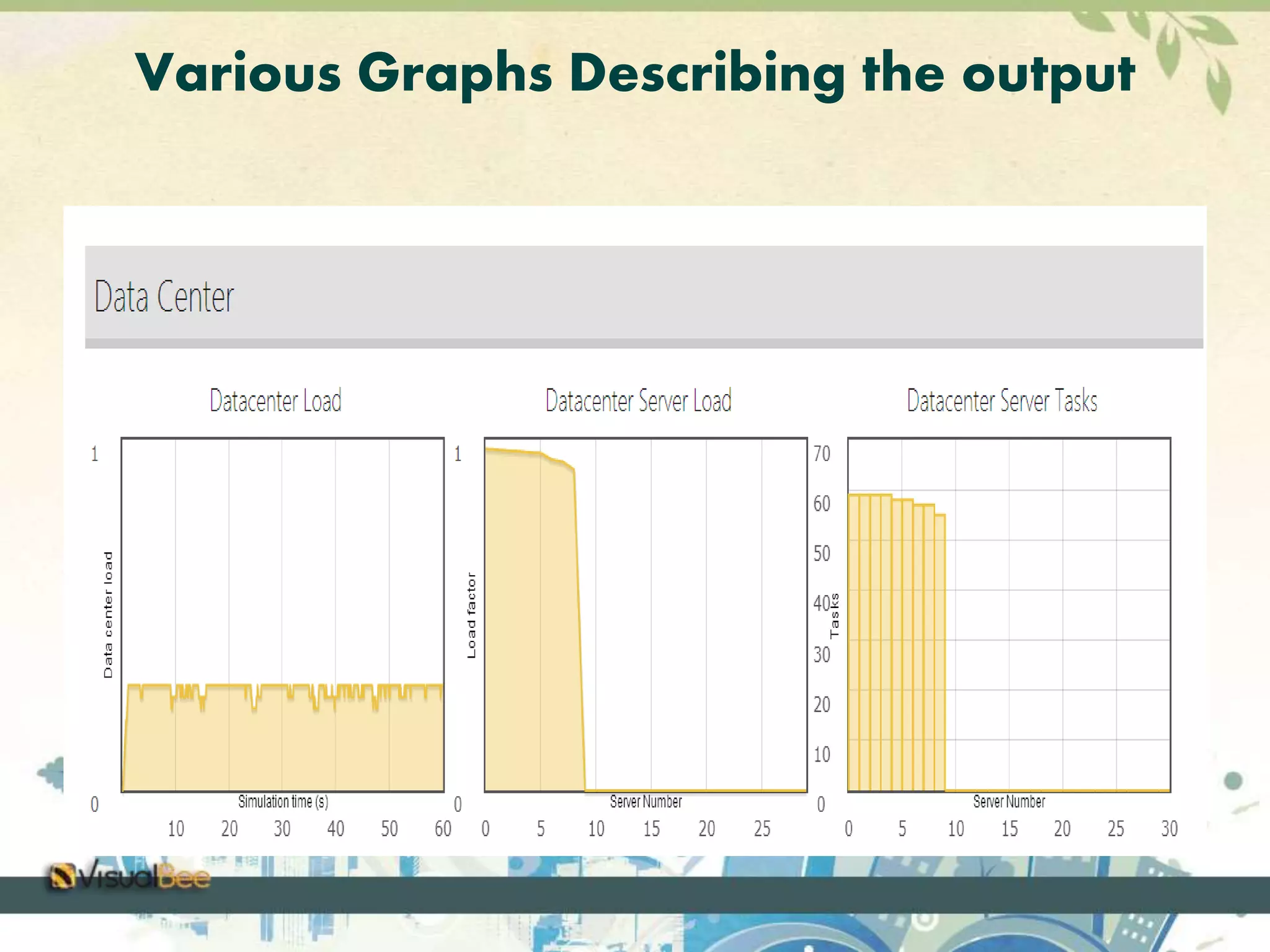Click the '25' tick on the Server Load x-axis
The height and width of the screenshot is (952, 1270).
point(762,829)
